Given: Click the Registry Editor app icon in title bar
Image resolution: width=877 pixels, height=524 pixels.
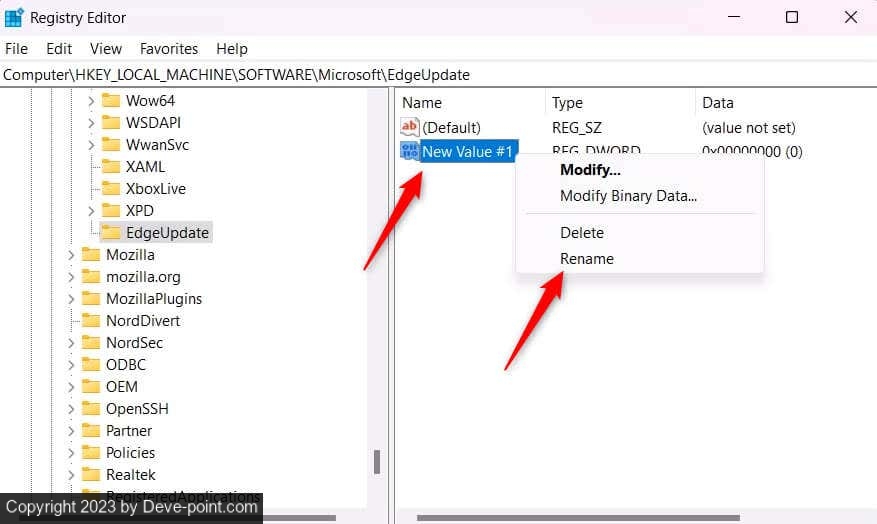Looking at the screenshot, I should 14,17.
